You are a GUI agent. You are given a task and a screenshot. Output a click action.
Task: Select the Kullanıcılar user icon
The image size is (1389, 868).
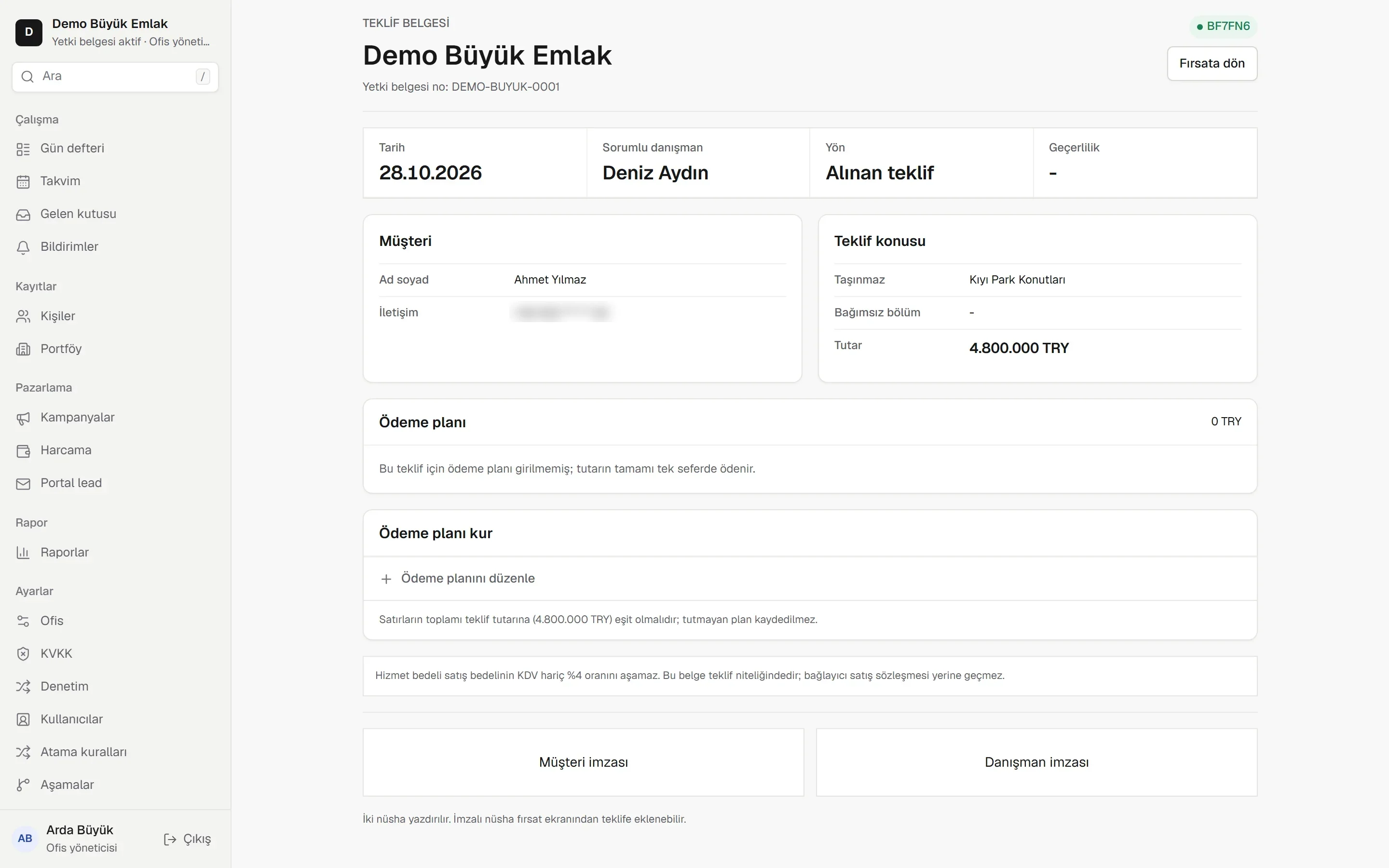click(23, 719)
